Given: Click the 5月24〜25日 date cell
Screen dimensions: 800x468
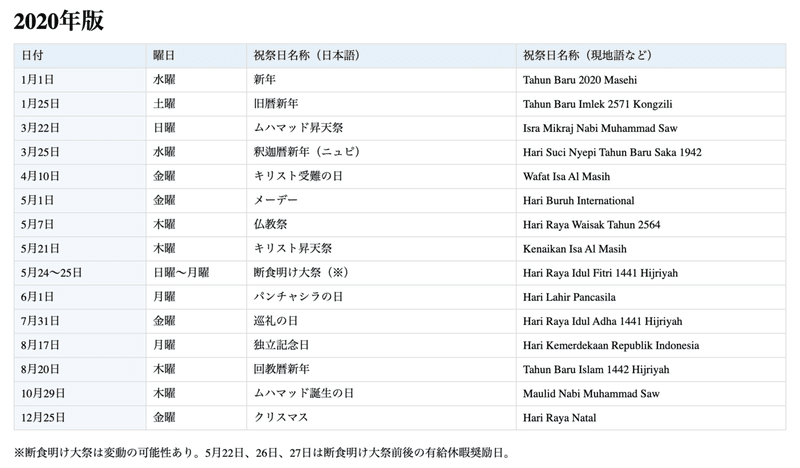Looking at the screenshot, I should point(80,273).
